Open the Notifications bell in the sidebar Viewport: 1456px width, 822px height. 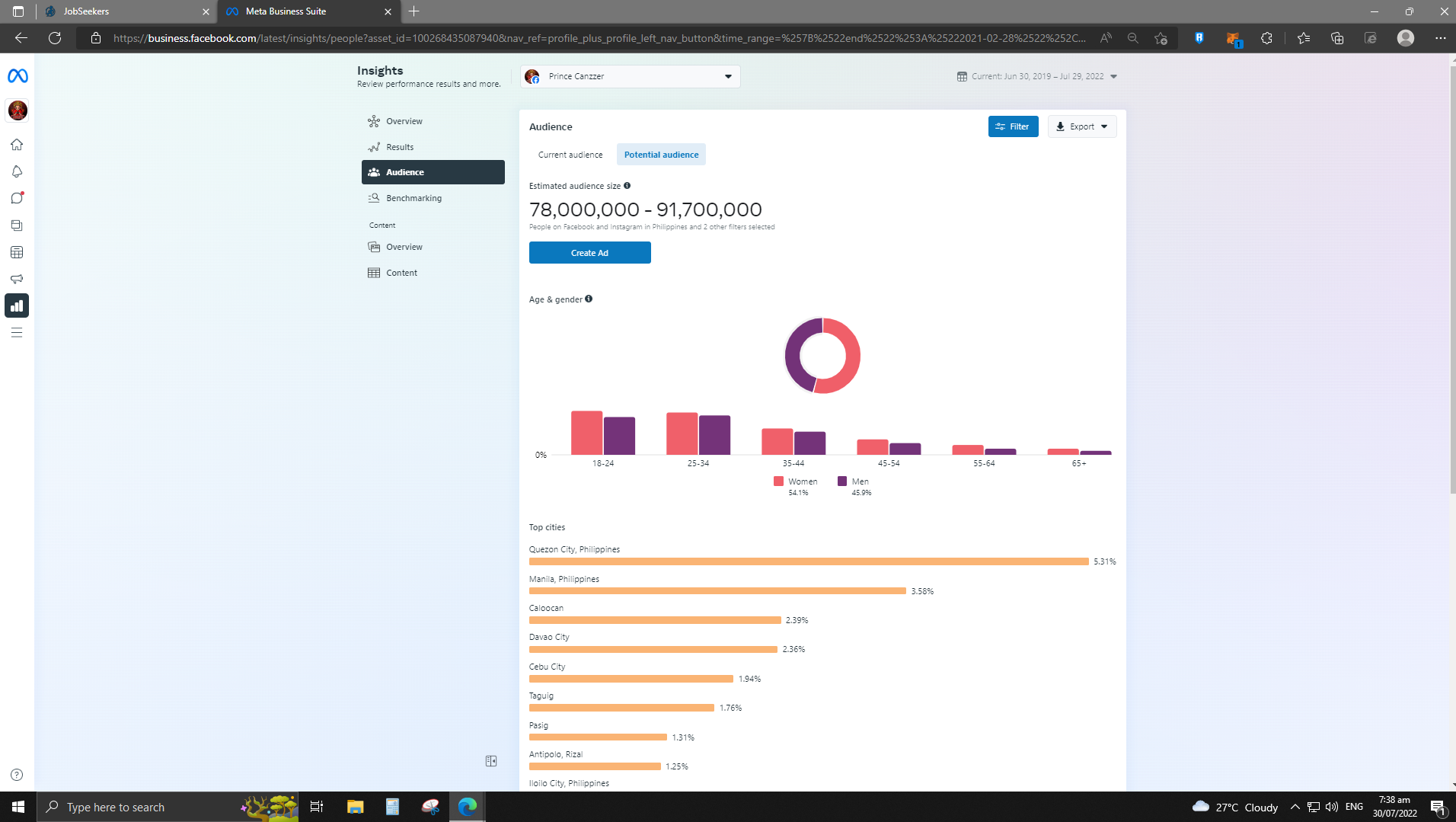tap(17, 171)
